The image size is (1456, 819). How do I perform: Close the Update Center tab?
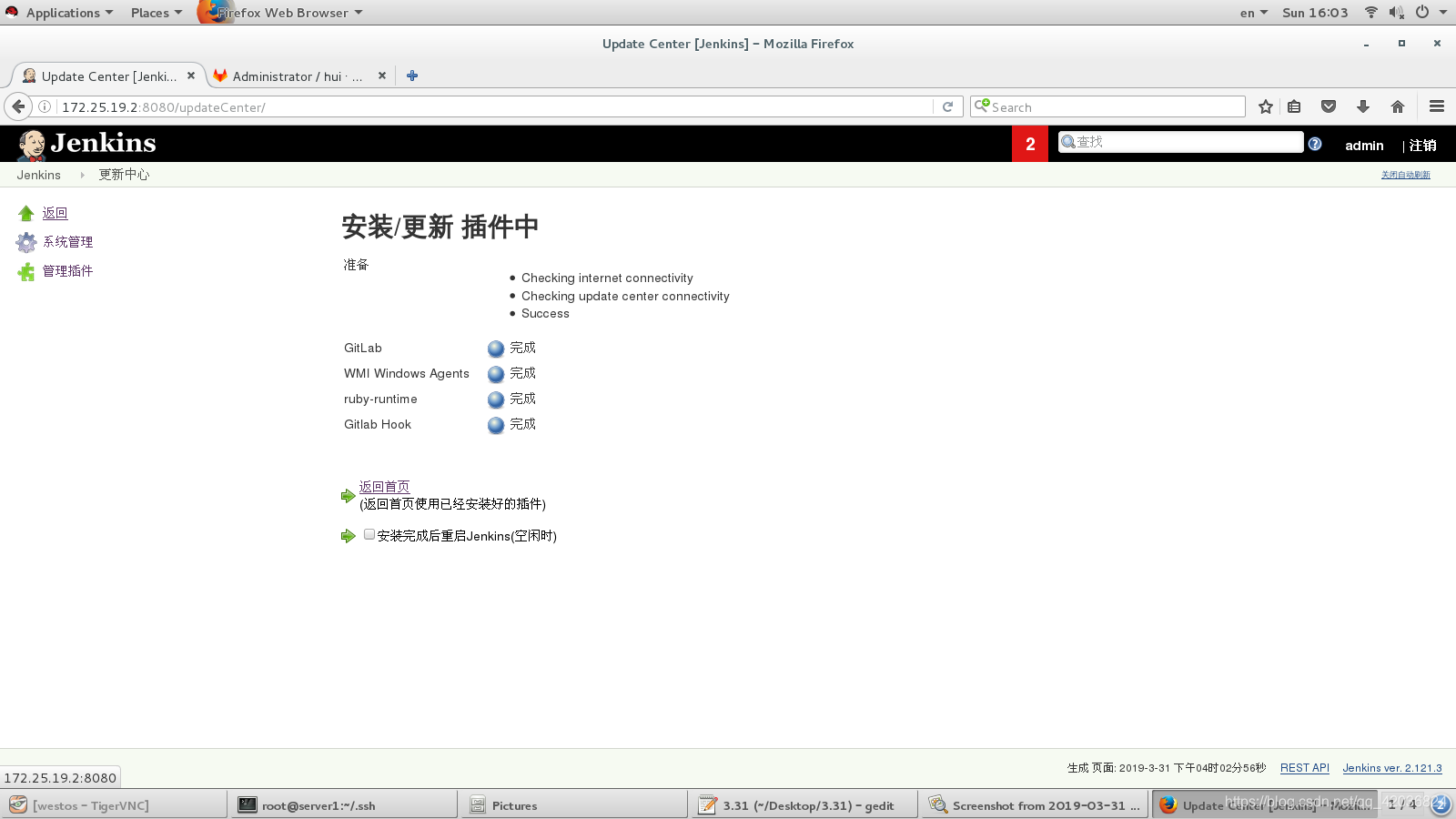[x=191, y=76]
